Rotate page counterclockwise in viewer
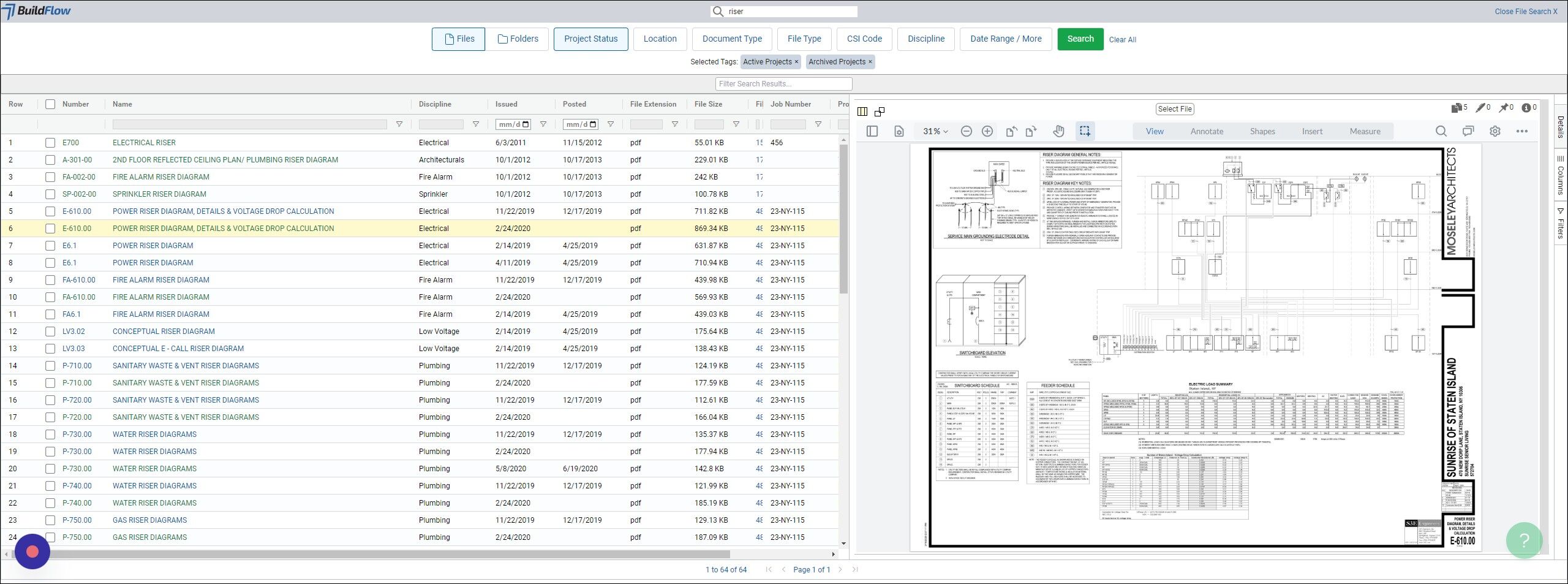Viewport: 1568px width, 584px height. tap(1011, 131)
